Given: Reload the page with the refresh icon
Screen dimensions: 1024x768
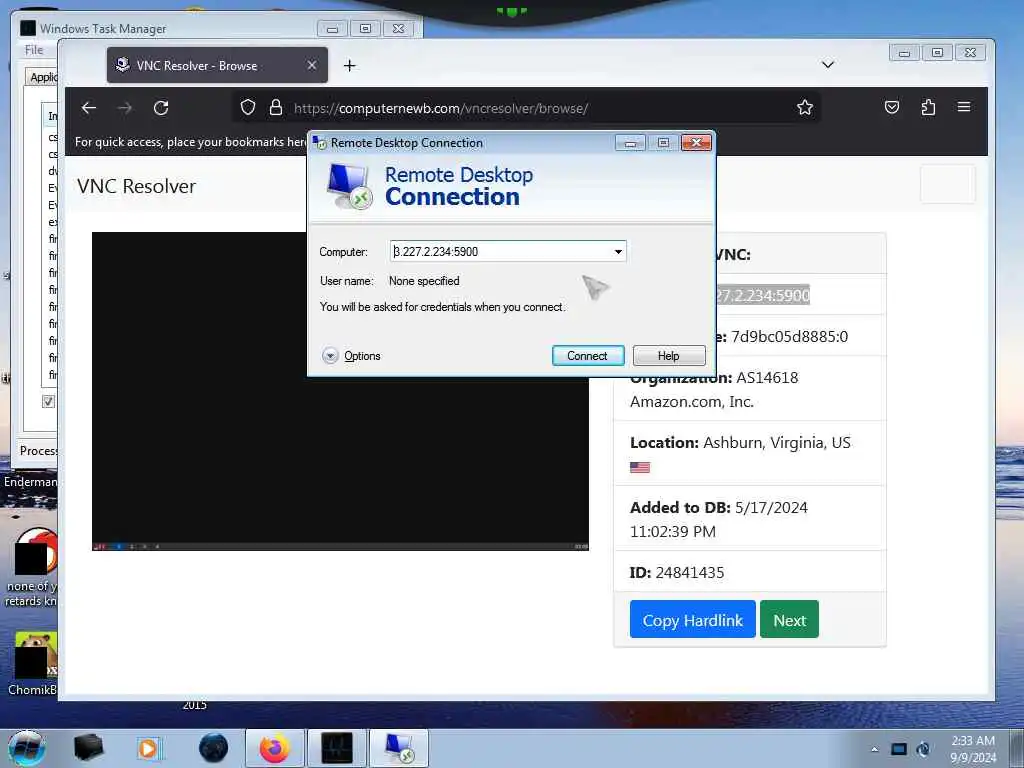Looking at the screenshot, I should coord(161,108).
